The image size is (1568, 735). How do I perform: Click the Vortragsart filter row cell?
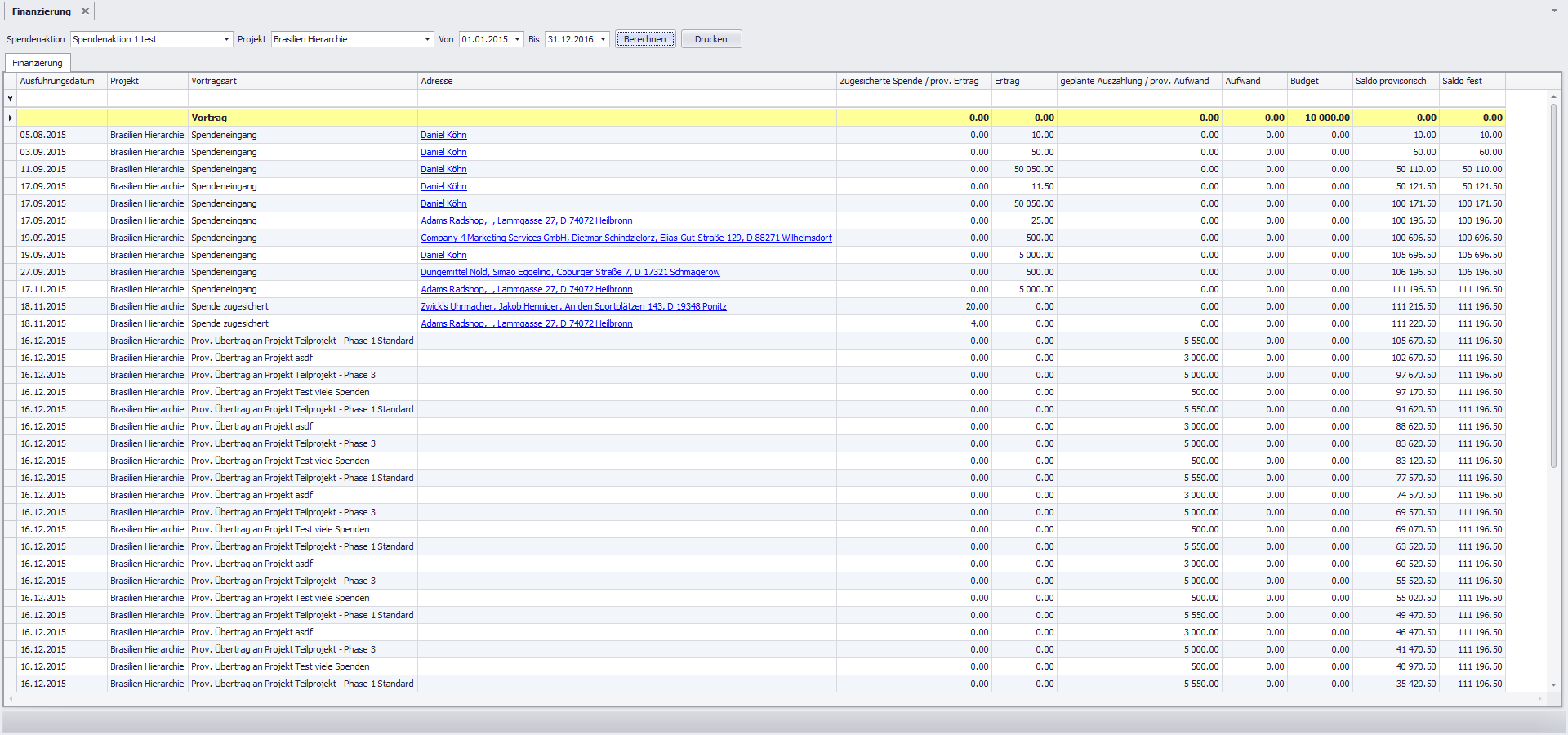[x=302, y=98]
